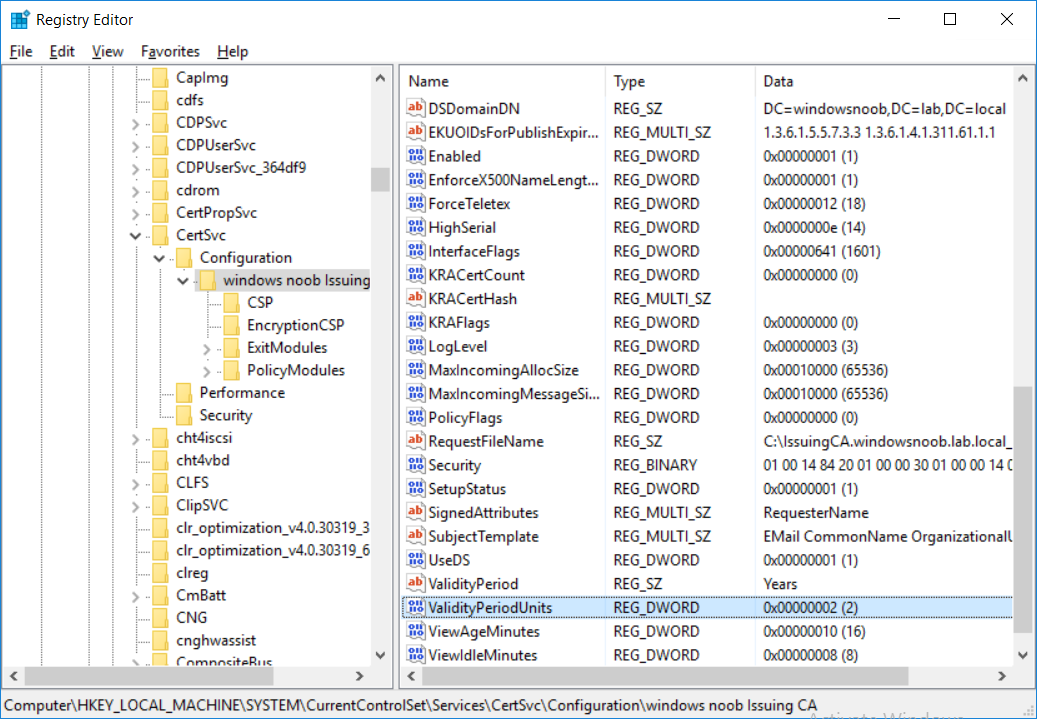This screenshot has width=1037, height=719.
Task: Sort values by the Type column header
Action: point(680,81)
